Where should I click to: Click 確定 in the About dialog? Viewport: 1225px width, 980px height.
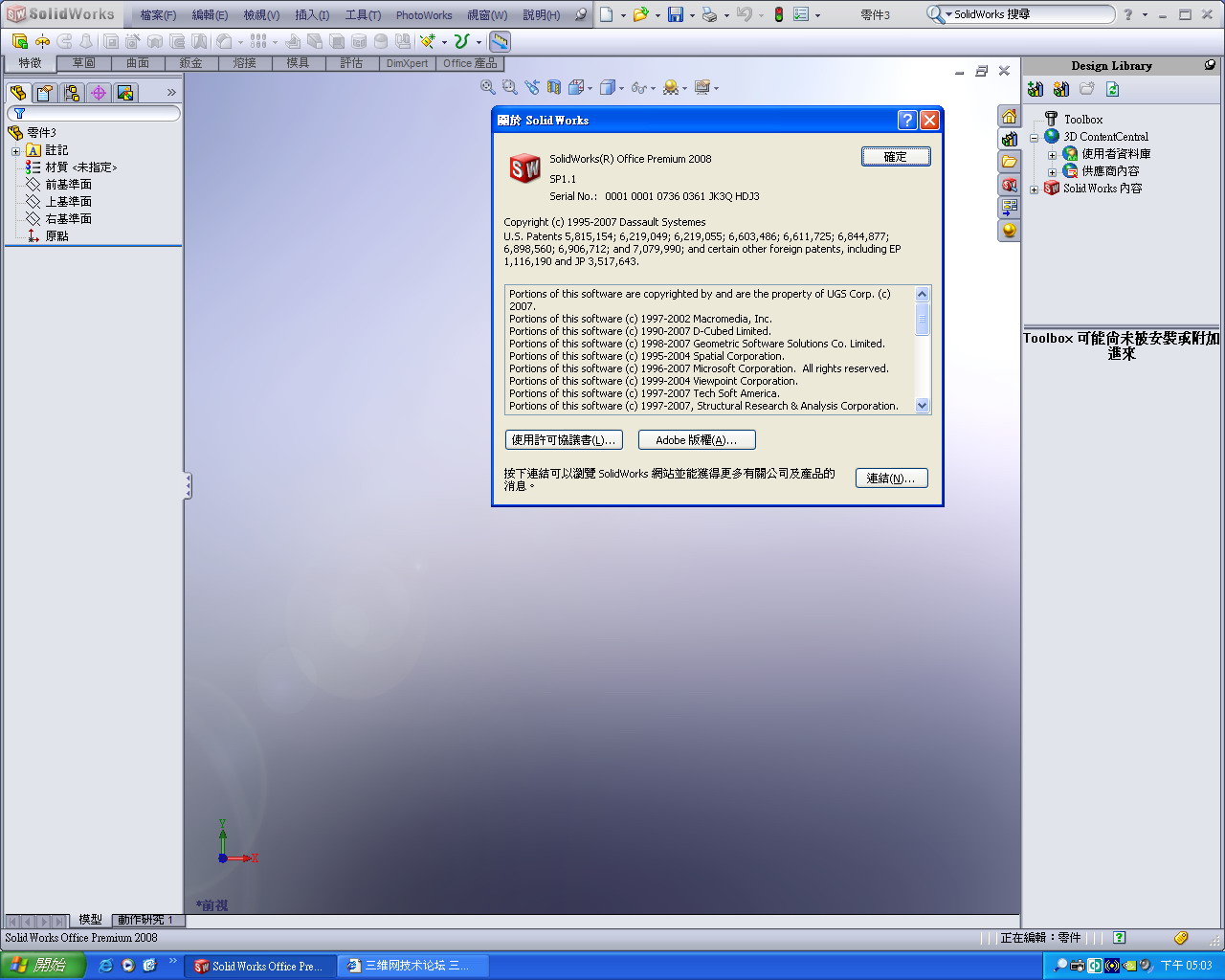[x=896, y=156]
